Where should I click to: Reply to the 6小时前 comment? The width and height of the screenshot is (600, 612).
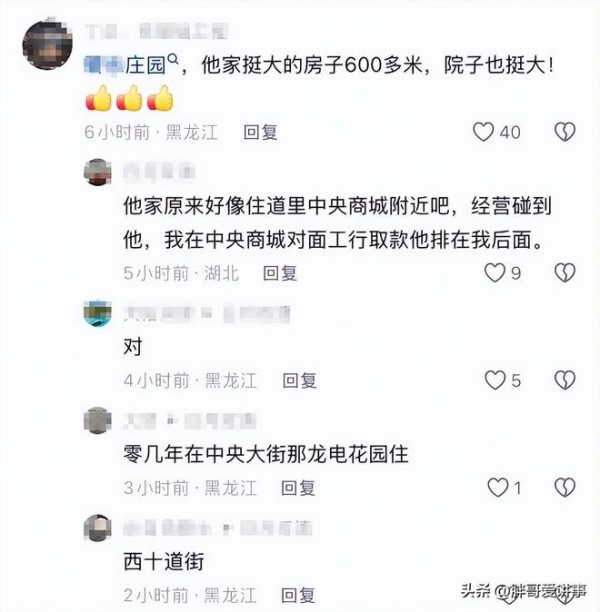260,132
